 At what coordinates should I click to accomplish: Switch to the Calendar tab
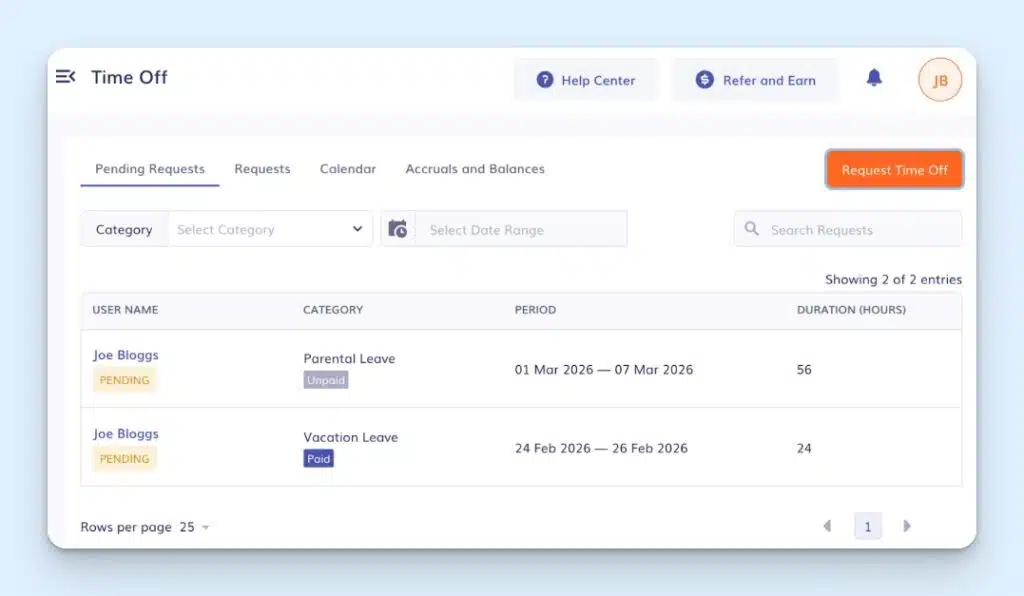pos(348,169)
